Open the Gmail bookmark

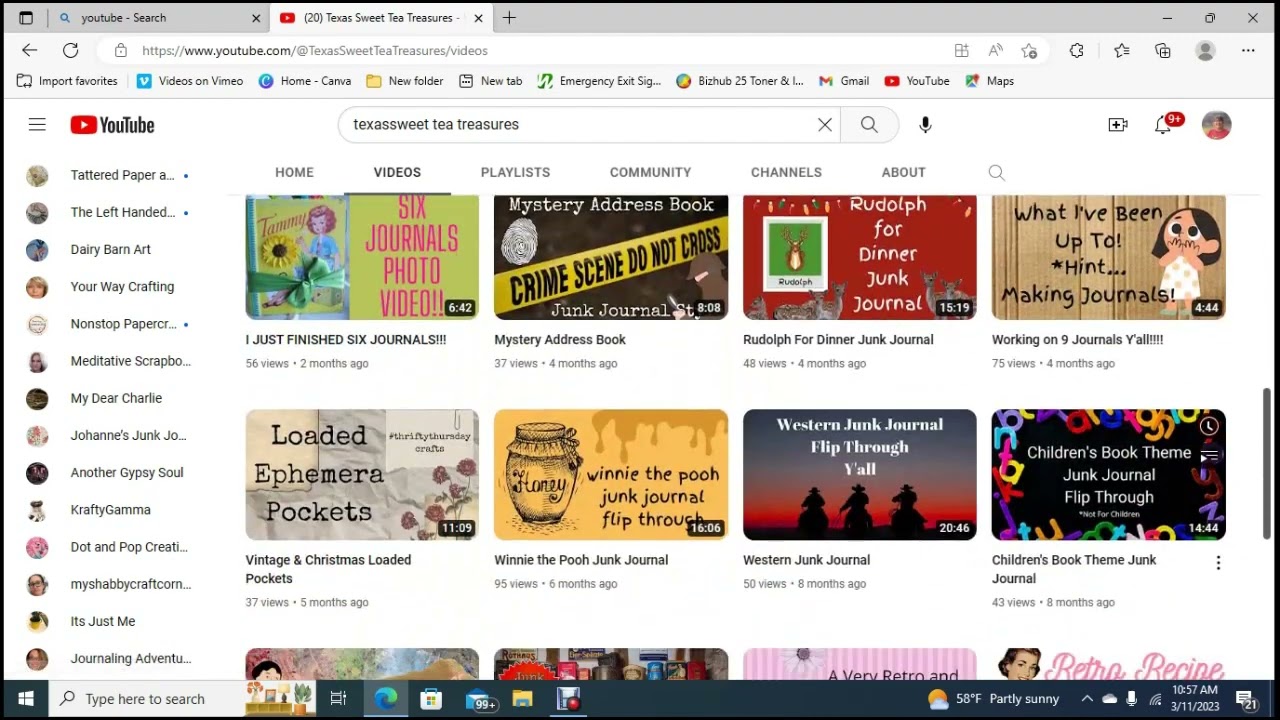point(844,81)
